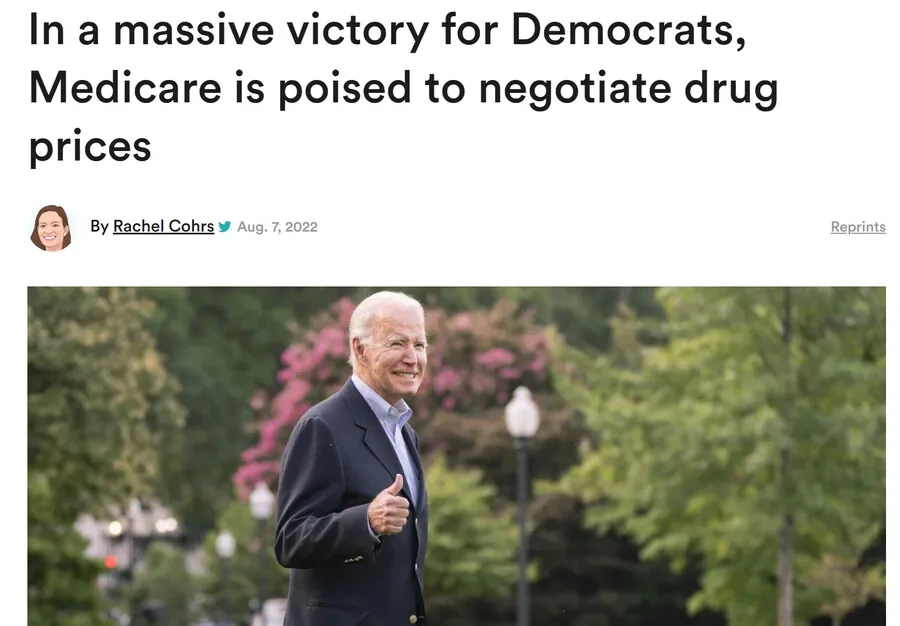The height and width of the screenshot is (626, 900).
Task: Click the word "Democrats" in the headline
Action: click(629, 30)
